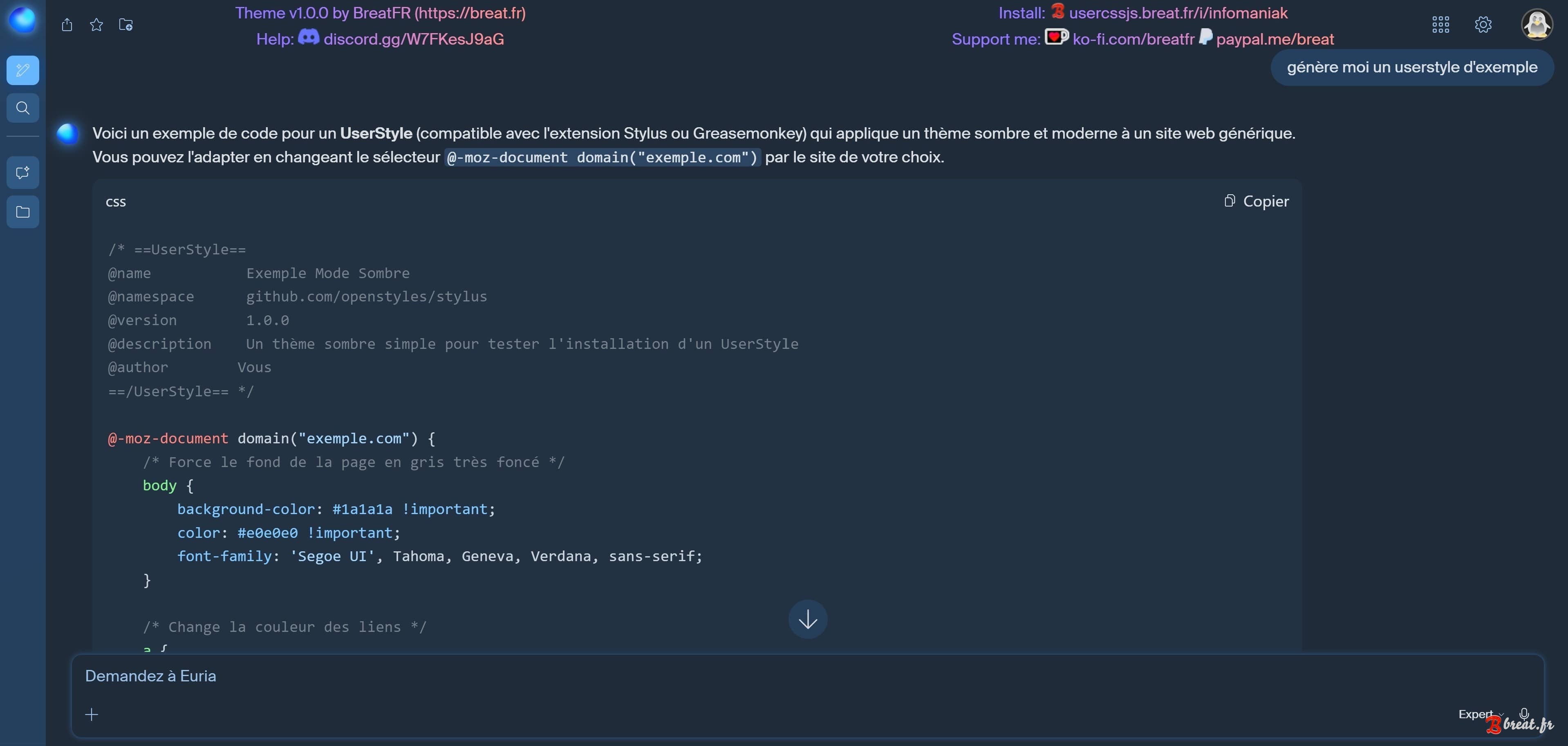Click the Discord logo icon
This screenshot has height=746, width=1568.
(x=309, y=37)
